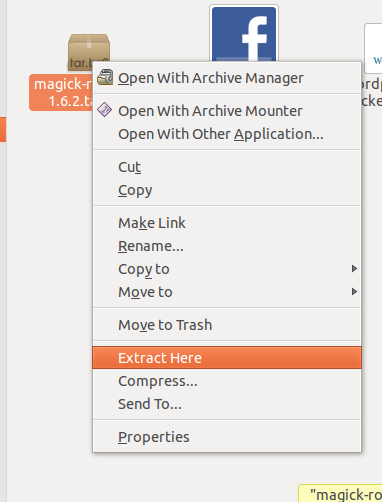Select the highlighted Extract Here entry
382x502 pixels.
pyautogui.click(x=227, y=358)
